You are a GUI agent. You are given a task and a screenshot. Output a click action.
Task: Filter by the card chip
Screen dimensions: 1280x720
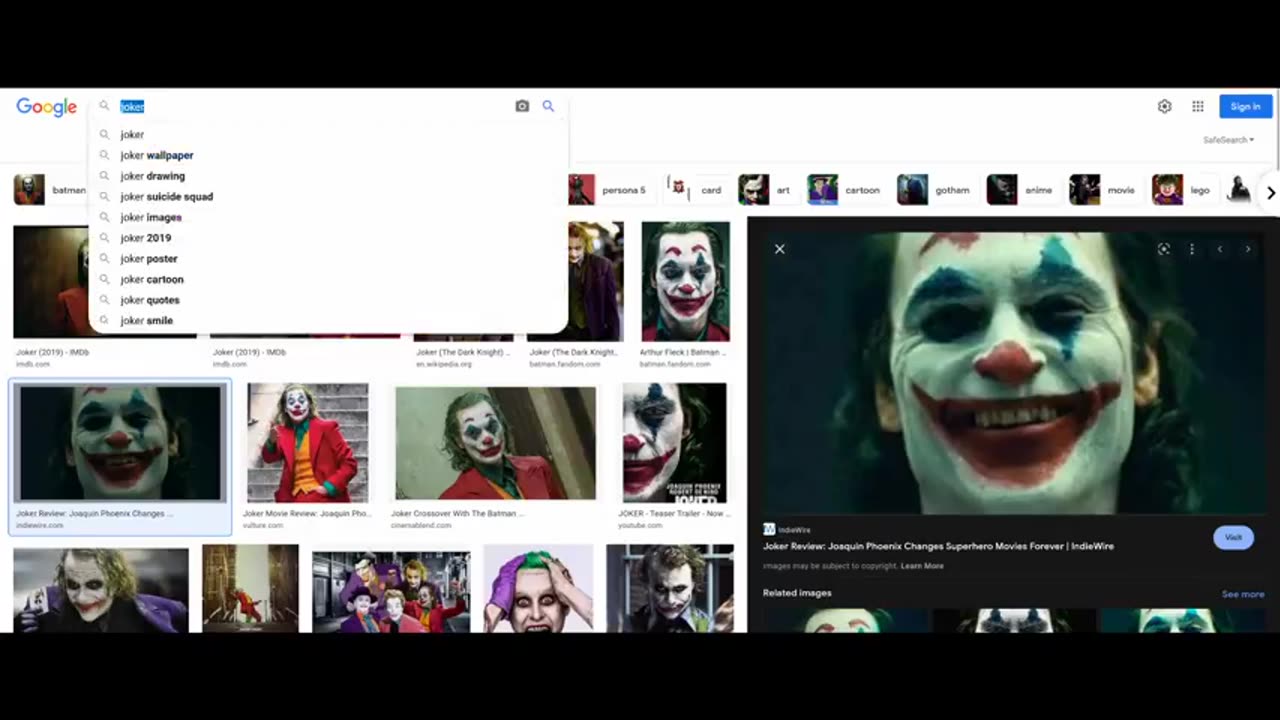[x=695, y=190]
